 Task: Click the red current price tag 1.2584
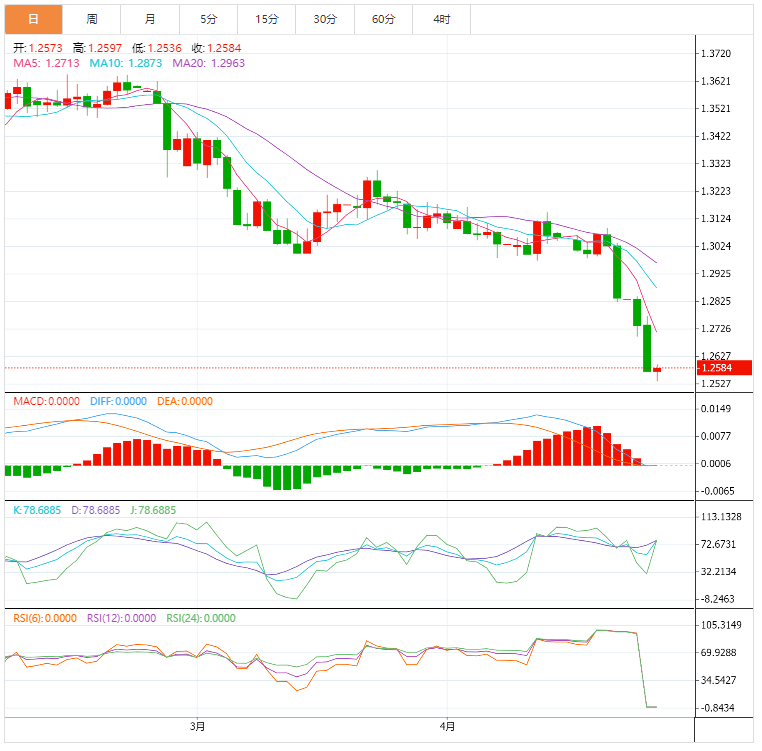tap(724, 368)
